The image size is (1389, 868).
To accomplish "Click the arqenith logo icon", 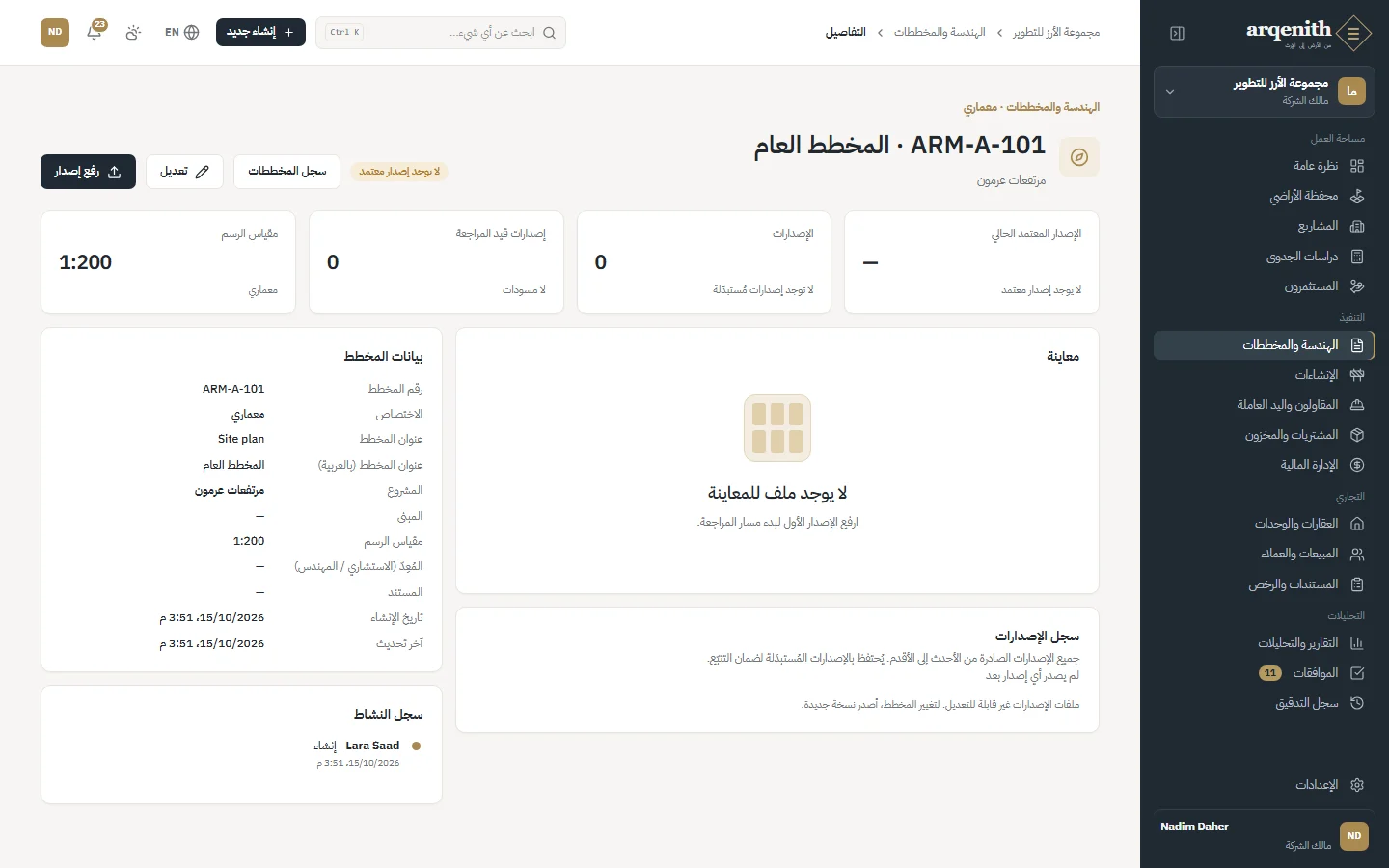I will 1354,33.
